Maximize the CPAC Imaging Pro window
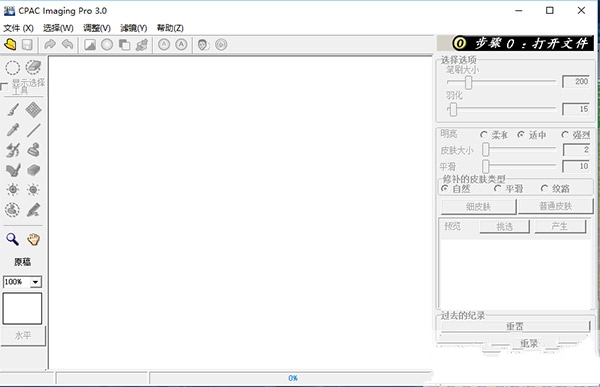The height and width of the screenshot is (387, 600). 550,11
